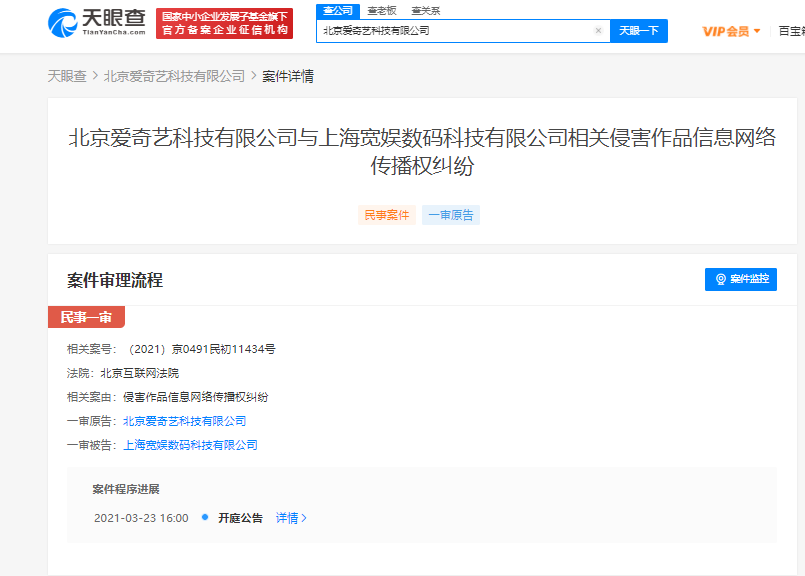Click the case title heading text
Screen dimensions: 805x576
[422, 151]
